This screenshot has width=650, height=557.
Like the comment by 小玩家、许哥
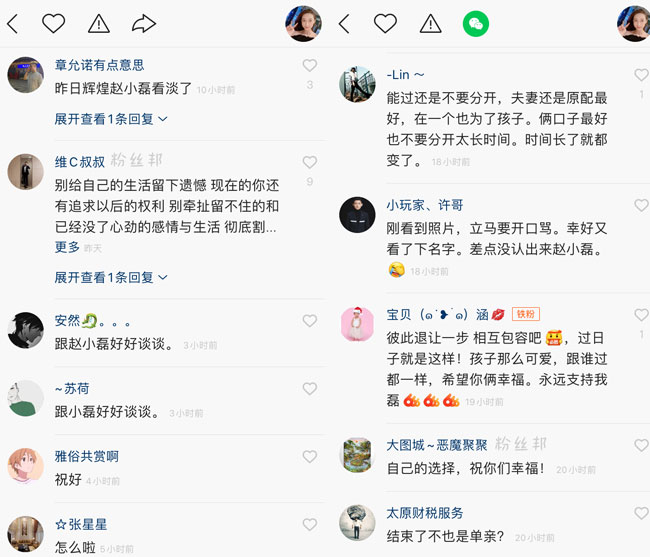[641, 205]
